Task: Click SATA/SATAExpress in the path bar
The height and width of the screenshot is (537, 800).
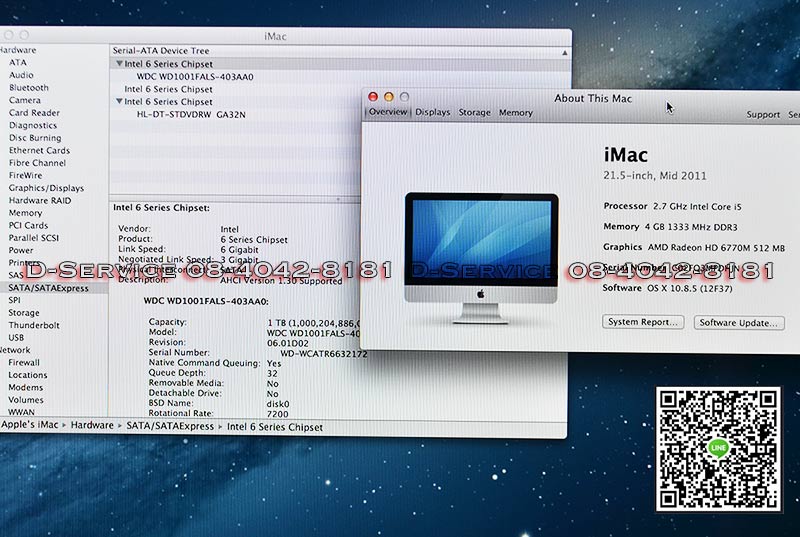Action: coord(170,426)
